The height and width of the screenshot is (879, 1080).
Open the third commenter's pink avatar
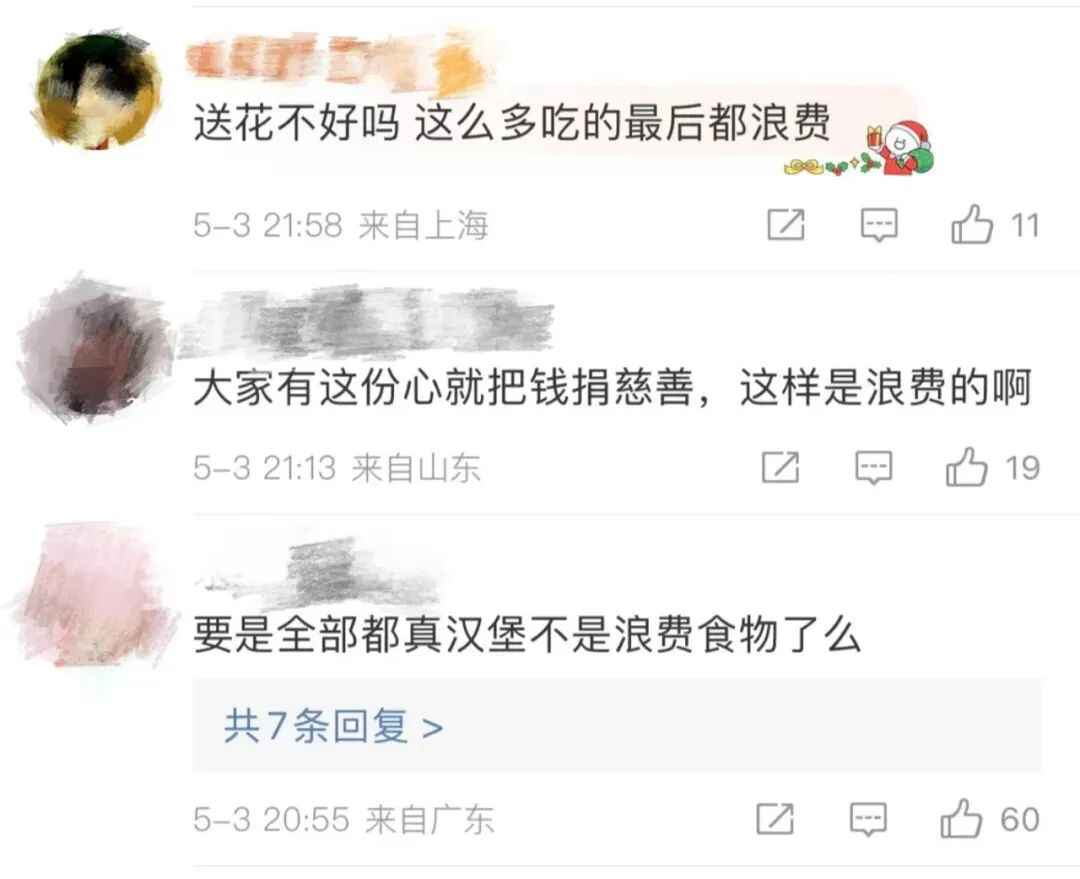(94, 596)
